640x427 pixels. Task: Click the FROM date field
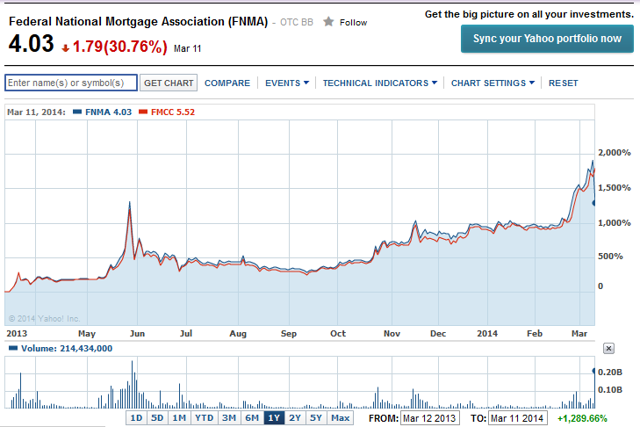pos(429,418)
